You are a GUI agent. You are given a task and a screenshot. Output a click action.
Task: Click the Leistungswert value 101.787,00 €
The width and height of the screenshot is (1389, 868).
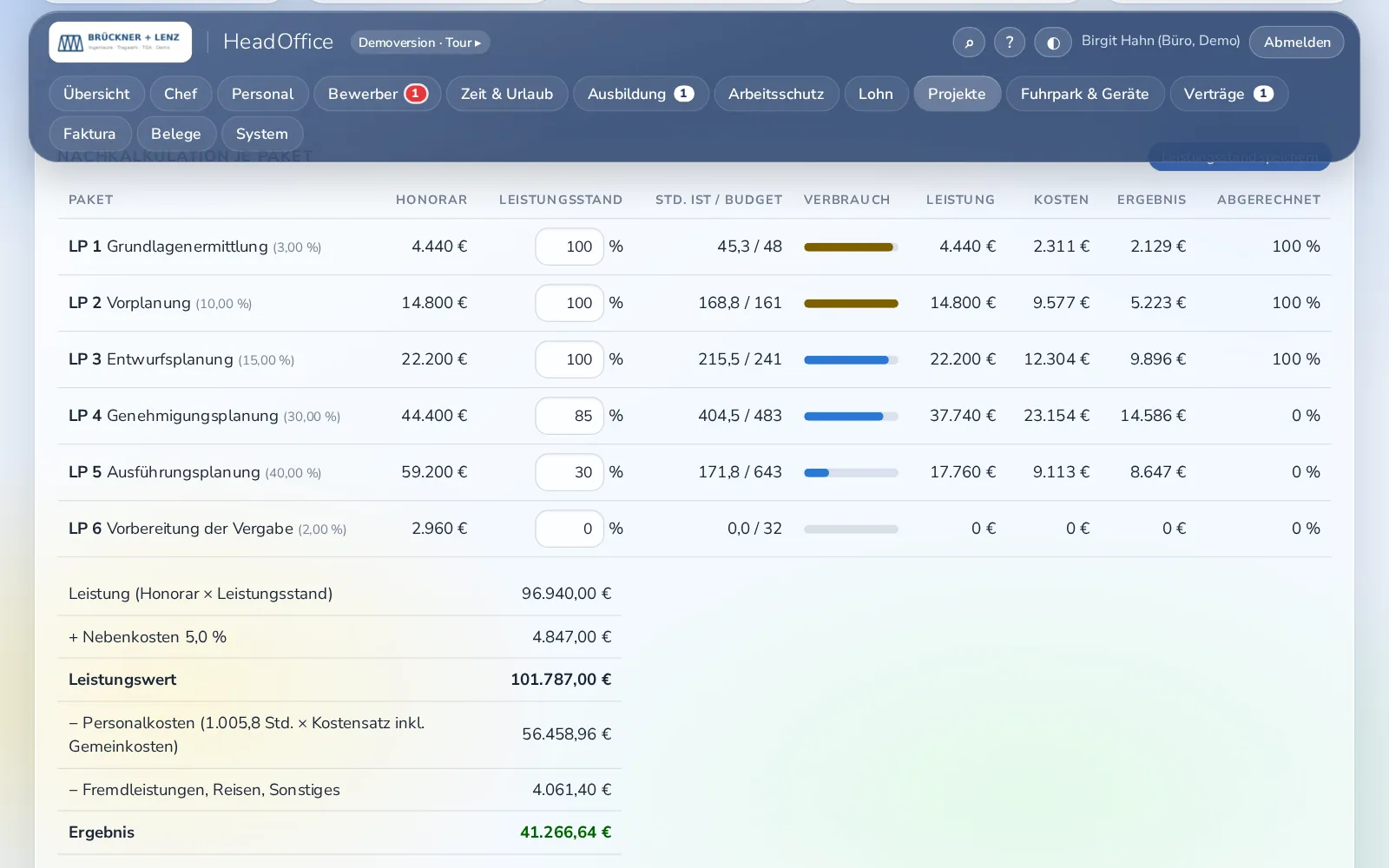tap(561, 680)
